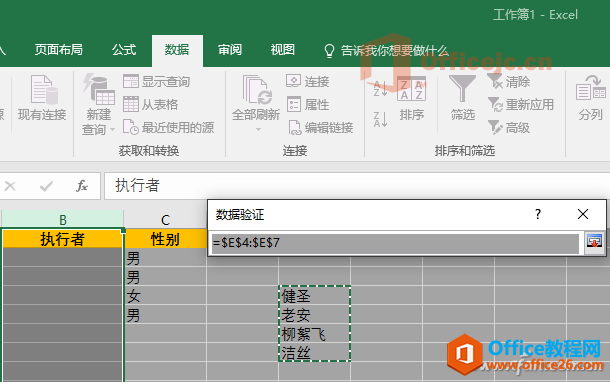Expand the collapsed 数据验证 dialog
Screen dimensions: 610x382
coord(594,242)
